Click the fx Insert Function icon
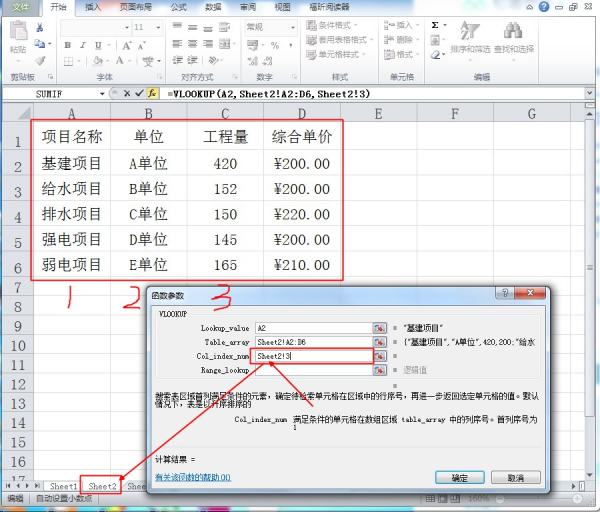The height and width of the screenshot is (512, 600). coord(152,93)
